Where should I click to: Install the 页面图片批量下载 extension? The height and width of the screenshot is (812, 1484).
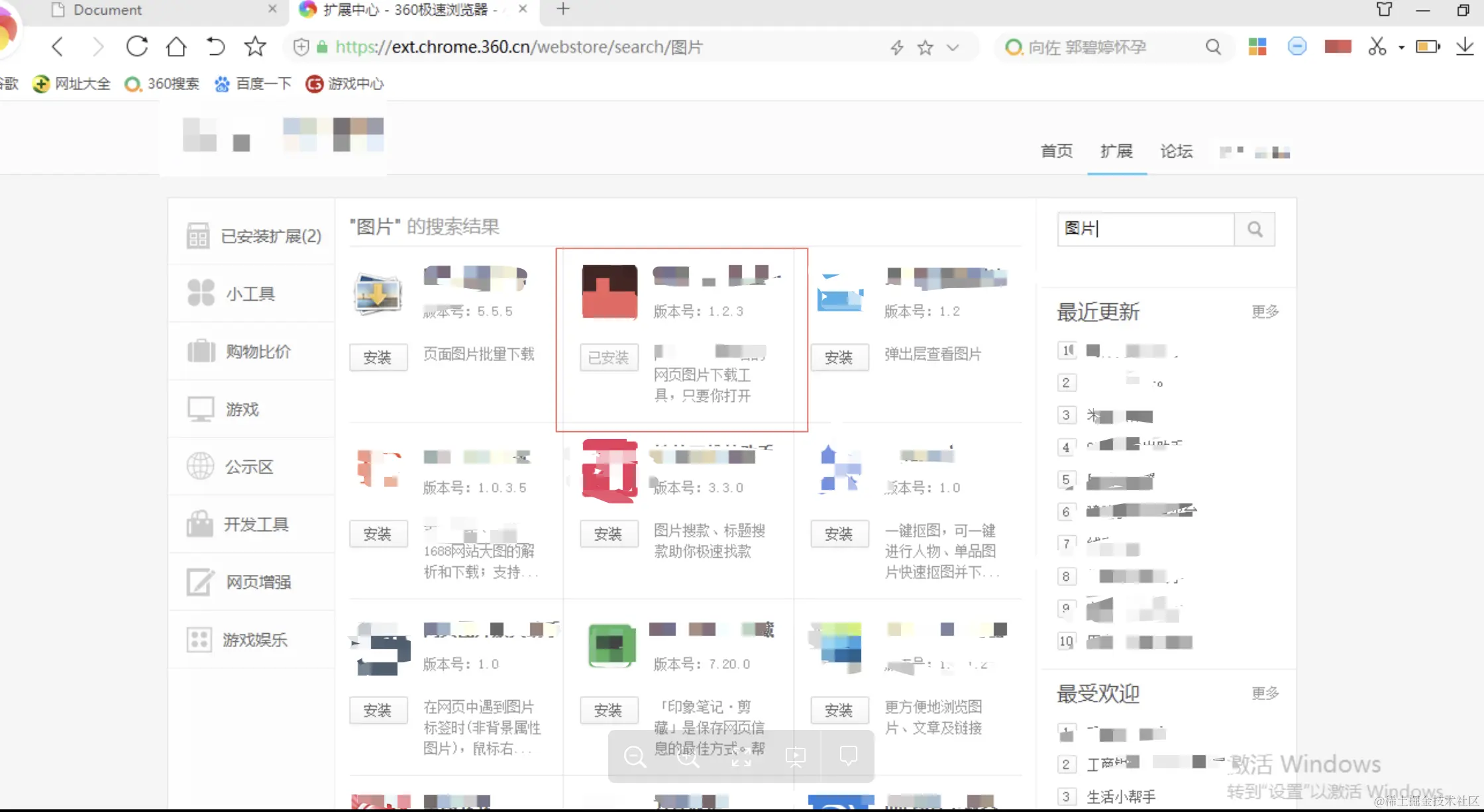pos(378,358)
